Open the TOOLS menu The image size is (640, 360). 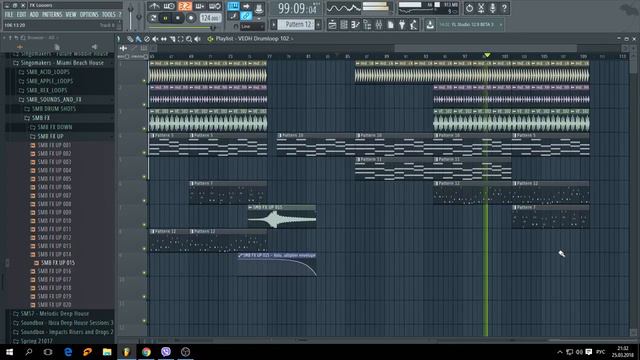coord(109,15)
